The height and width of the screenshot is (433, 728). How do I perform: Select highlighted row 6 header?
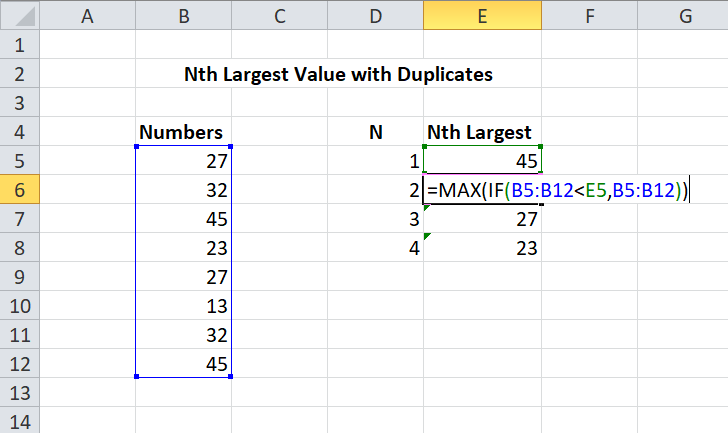20,189
